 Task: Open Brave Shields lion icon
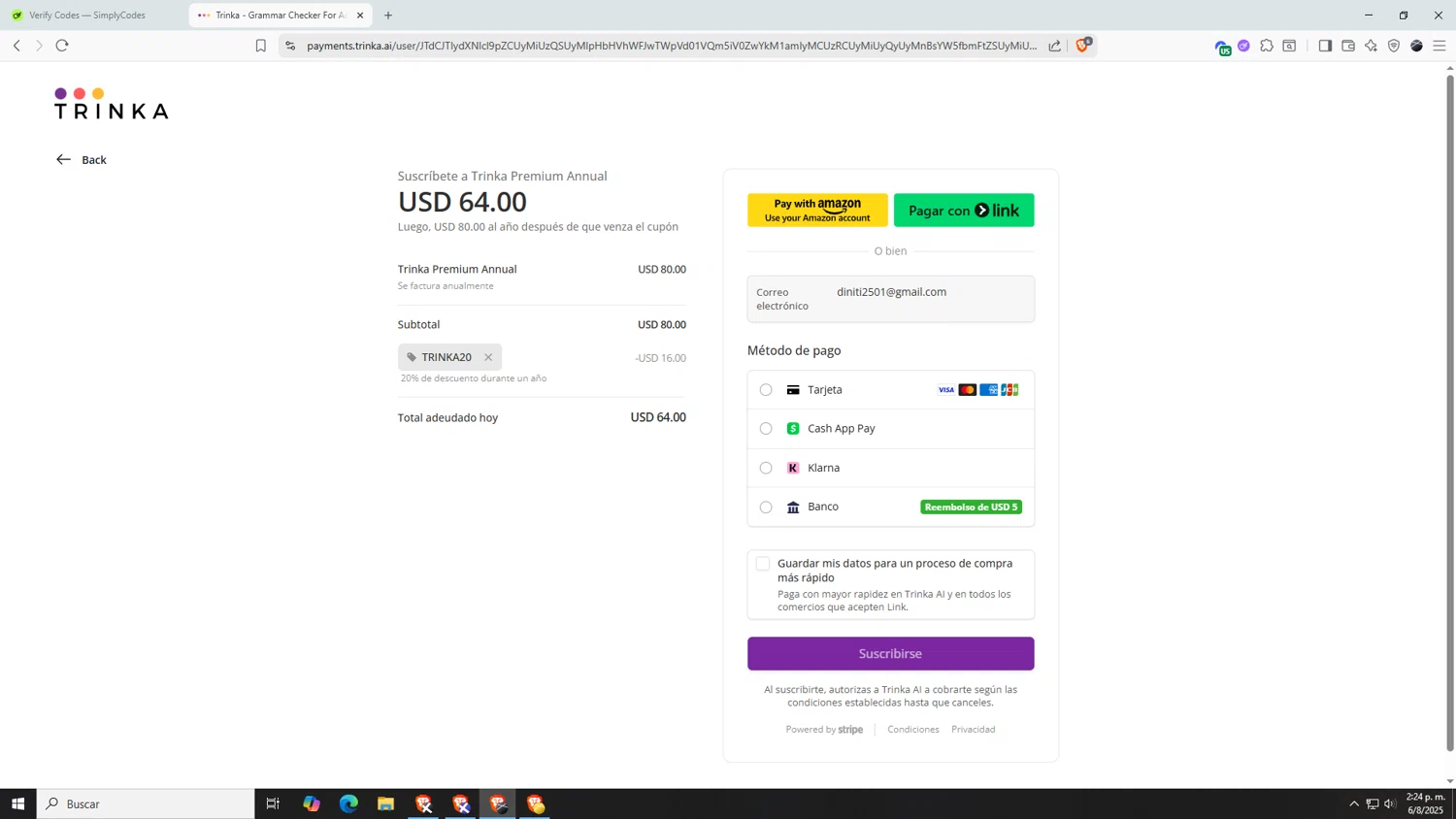[1083, 45]
